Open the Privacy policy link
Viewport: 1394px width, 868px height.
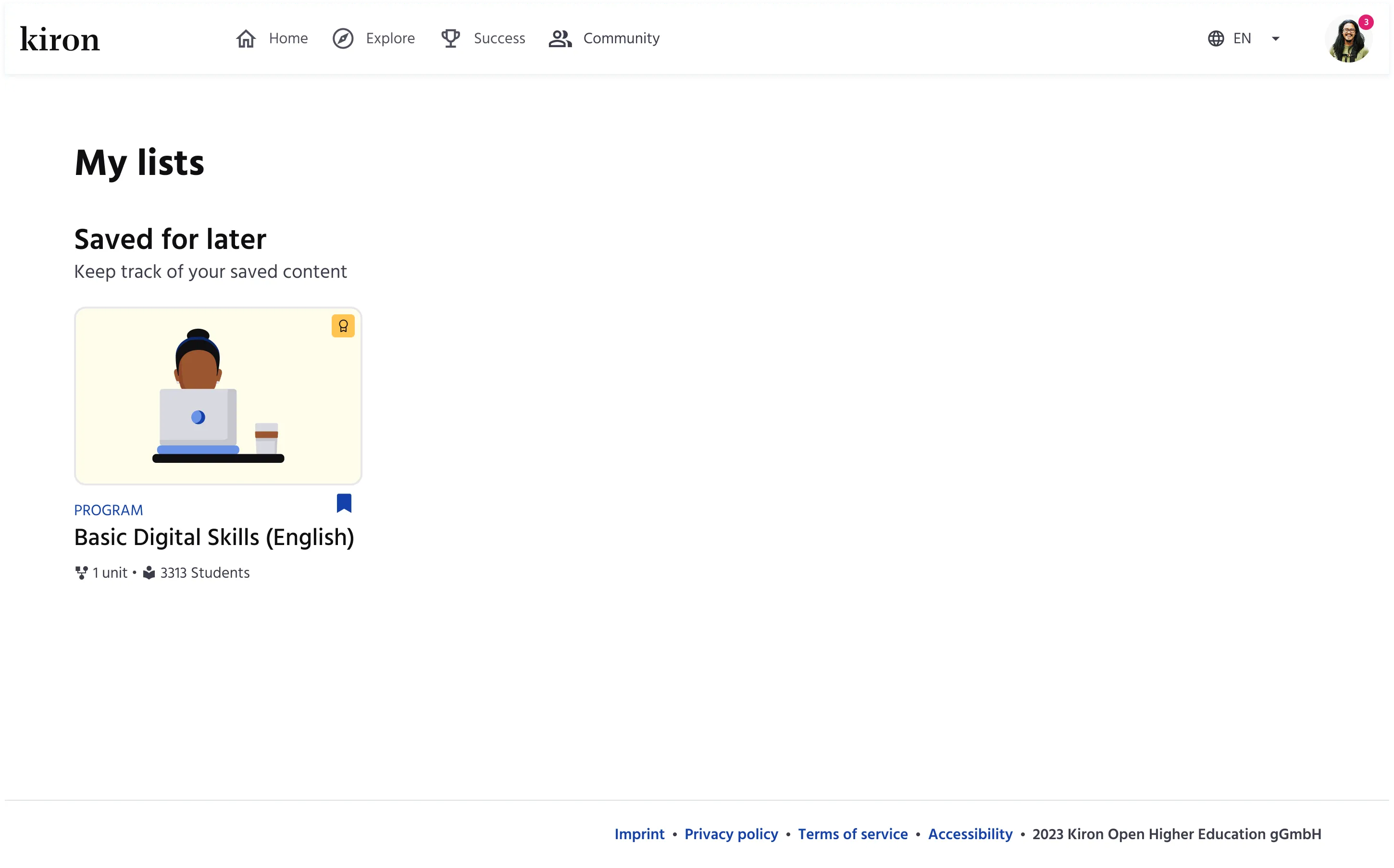click(731, 833)
